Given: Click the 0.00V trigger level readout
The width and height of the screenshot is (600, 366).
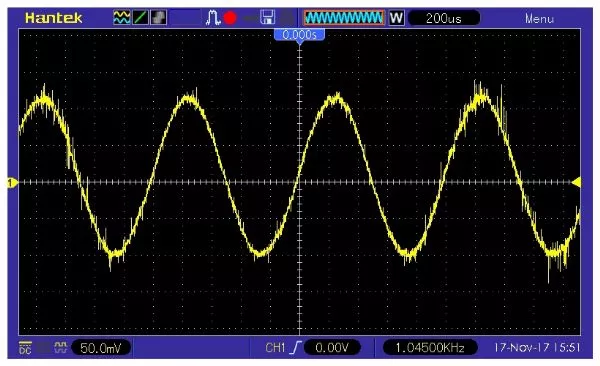Looking at the screenshot, I should coord(332,348).
